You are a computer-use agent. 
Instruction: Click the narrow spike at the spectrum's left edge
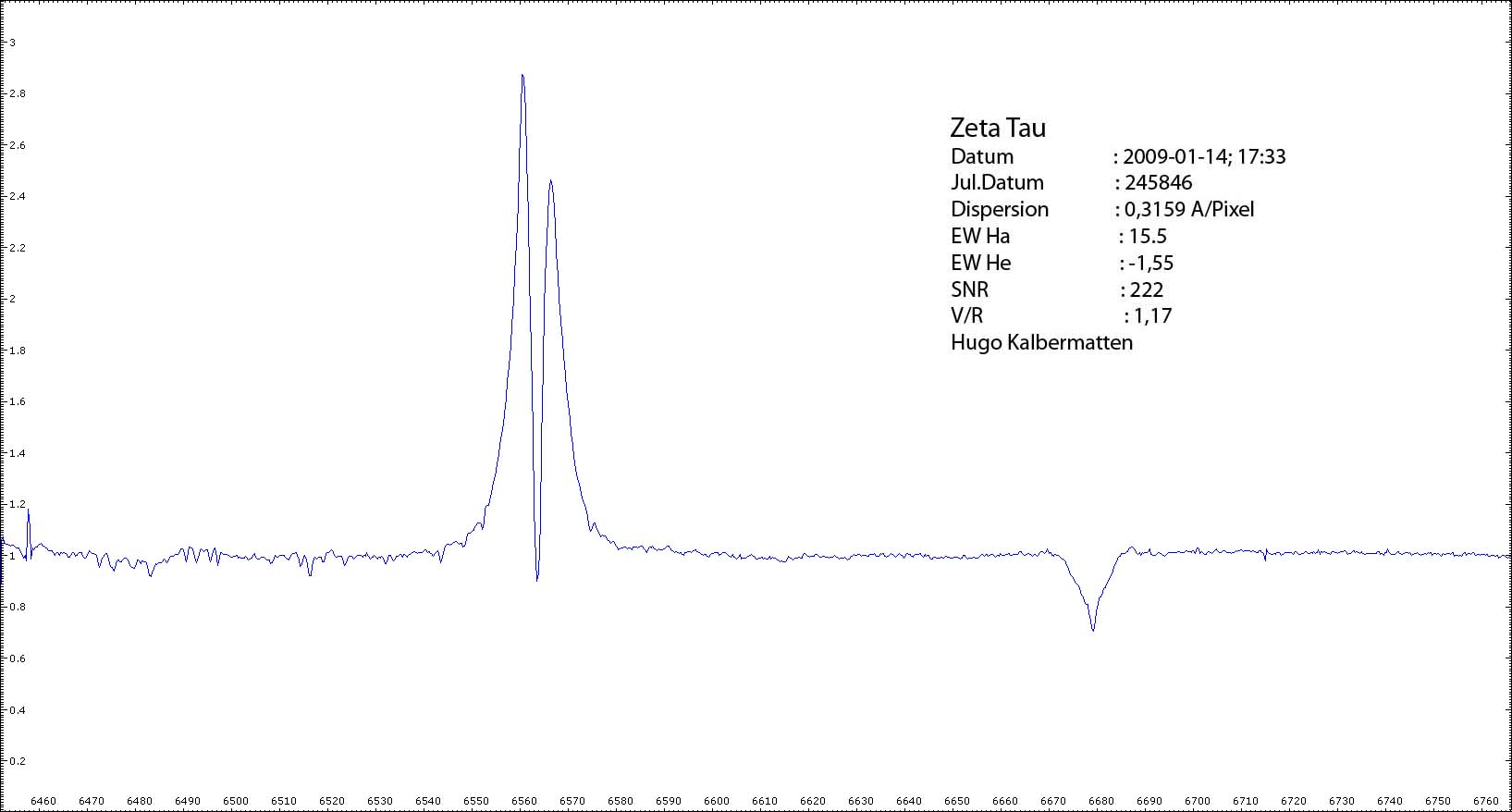(28, 511)
